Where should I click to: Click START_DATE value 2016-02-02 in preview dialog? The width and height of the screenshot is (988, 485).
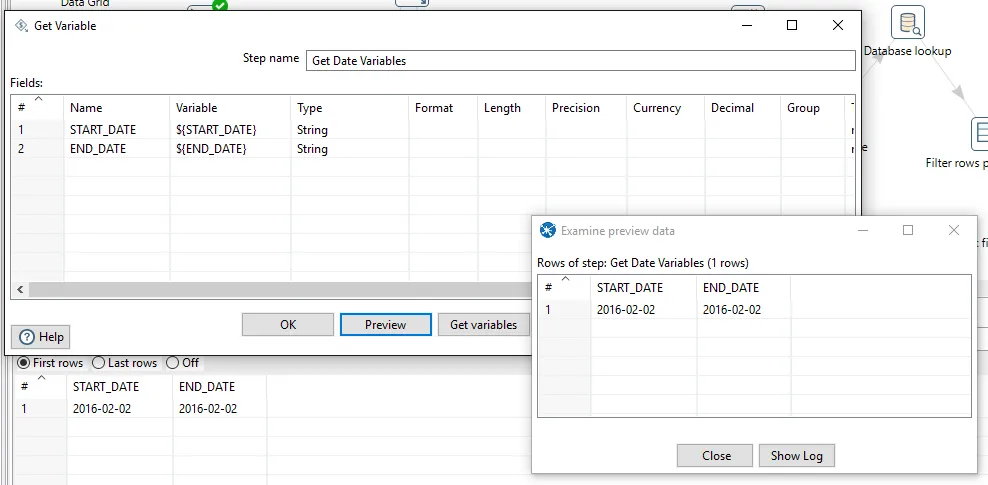click(643, 309)
